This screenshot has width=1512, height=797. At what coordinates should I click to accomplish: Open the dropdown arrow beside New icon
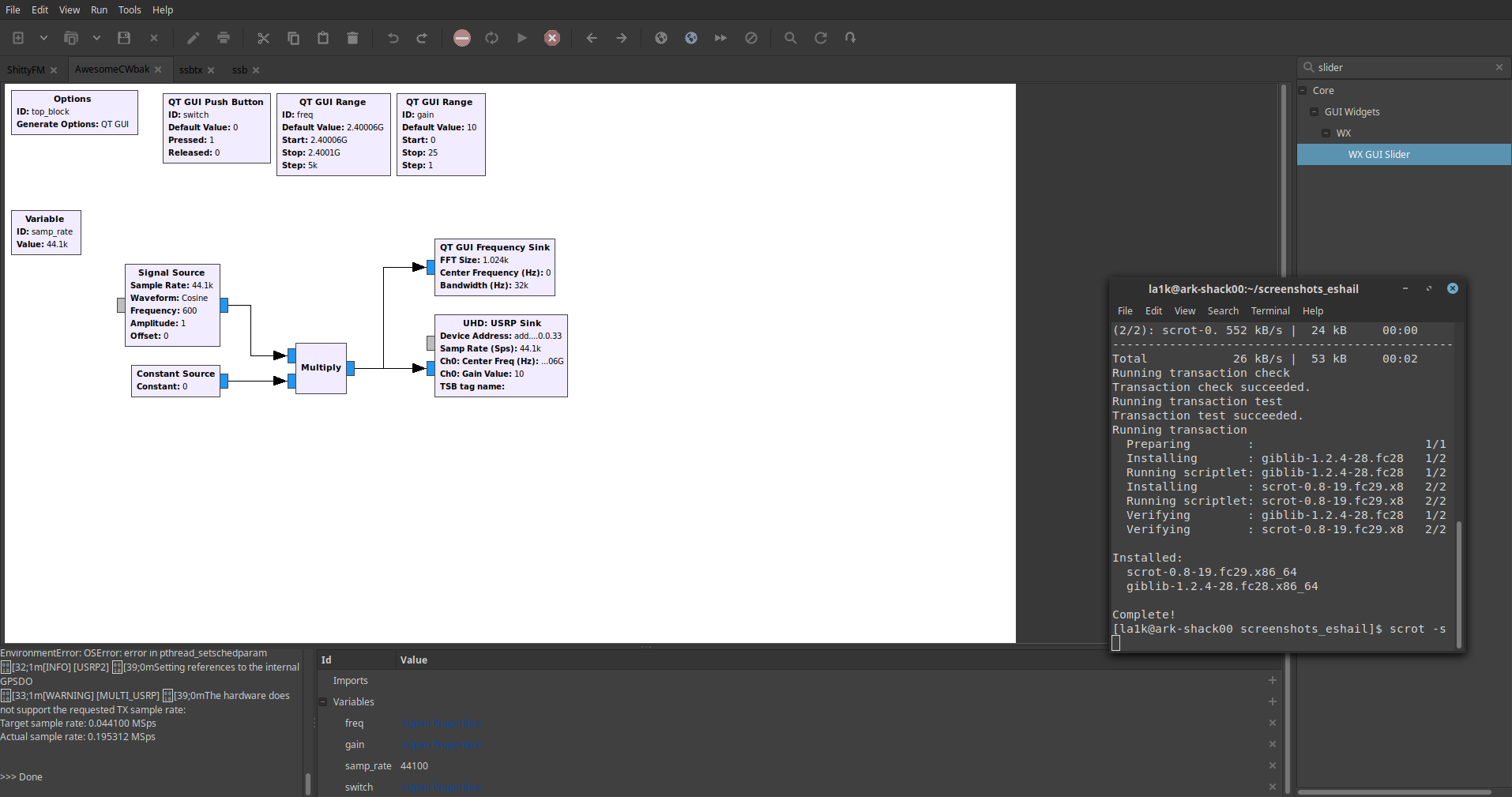coord(43,38)
